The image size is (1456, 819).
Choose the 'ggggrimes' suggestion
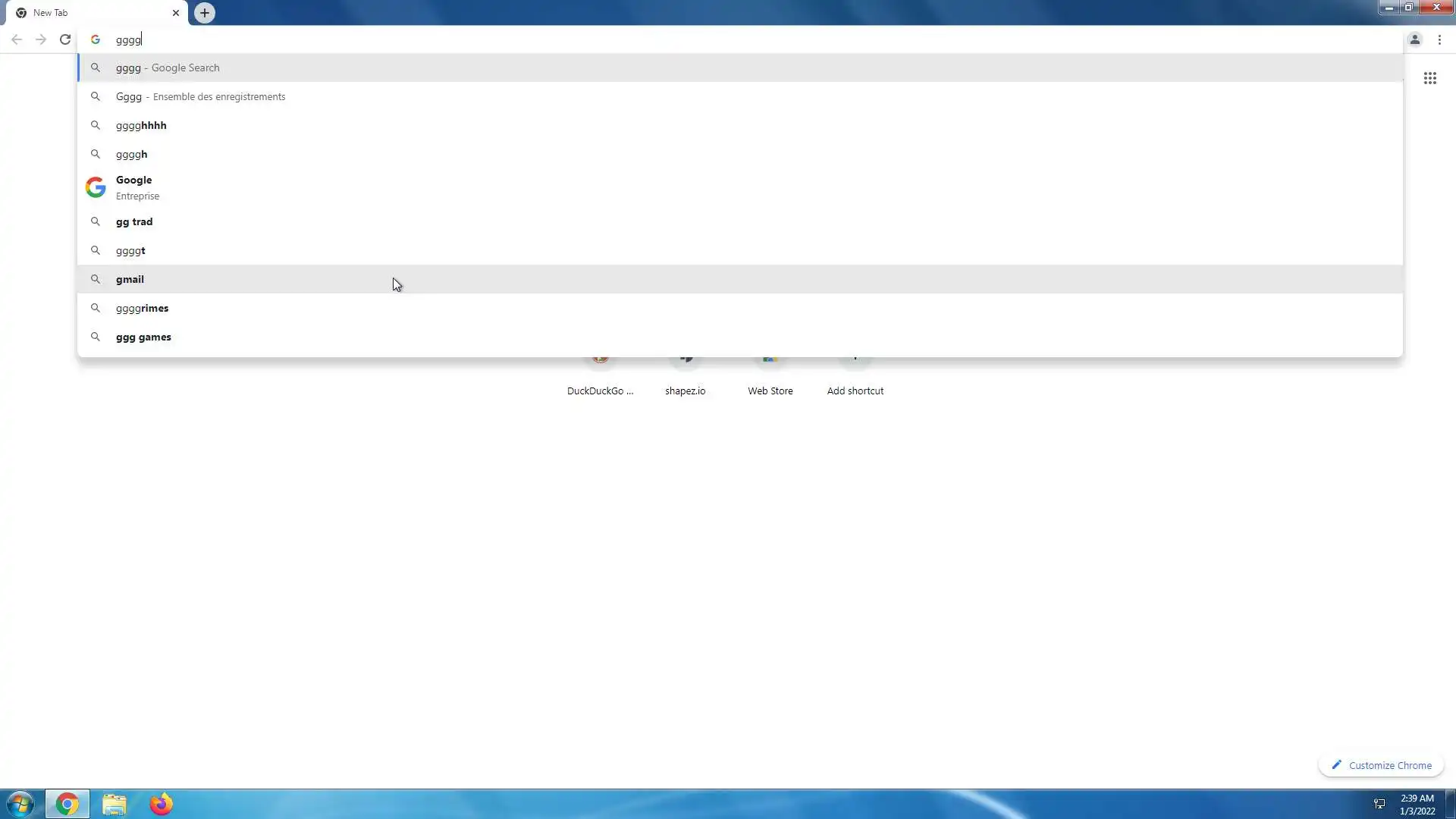tap(142, 308)
